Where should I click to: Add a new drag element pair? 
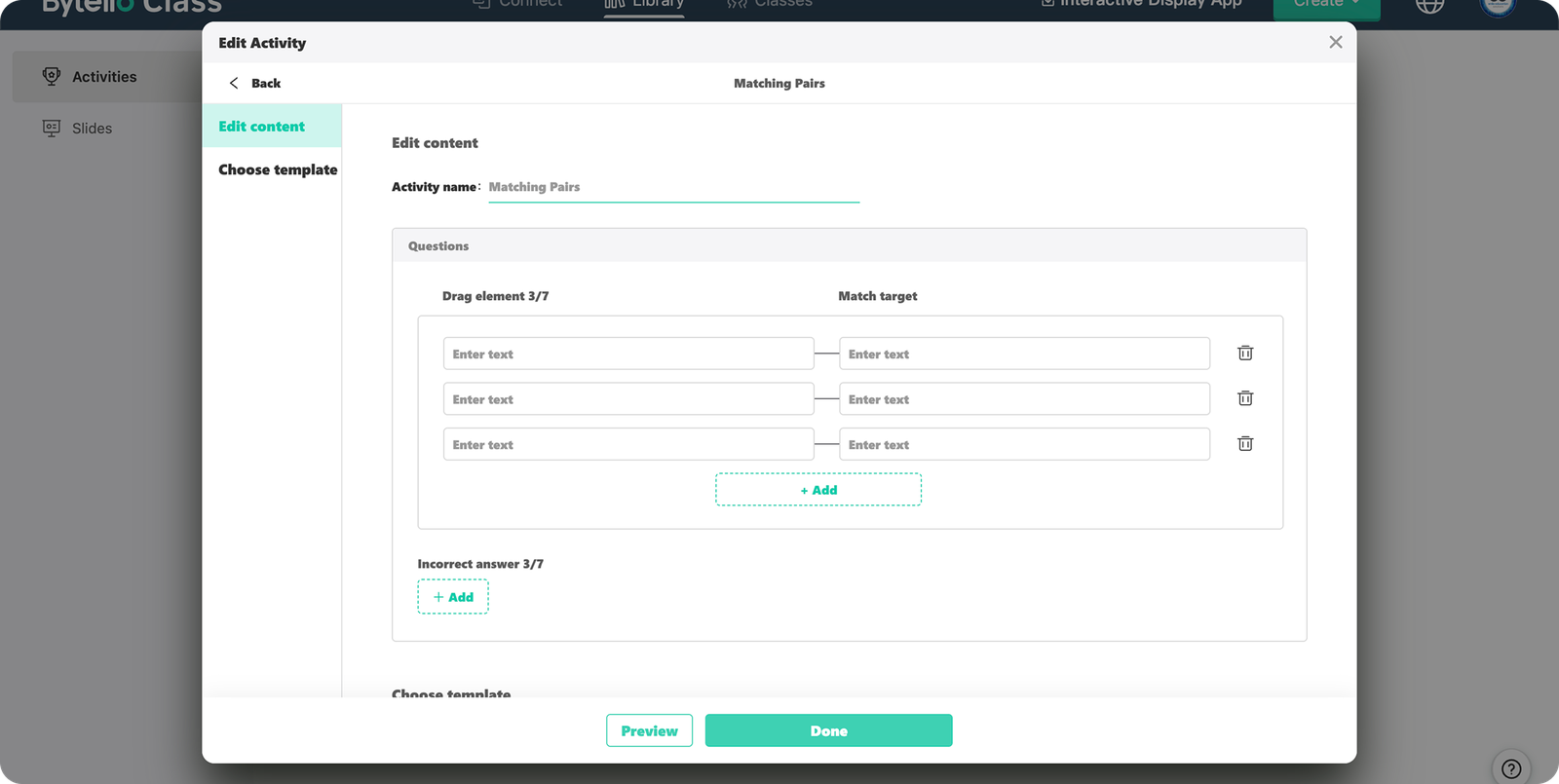(818, 490)
